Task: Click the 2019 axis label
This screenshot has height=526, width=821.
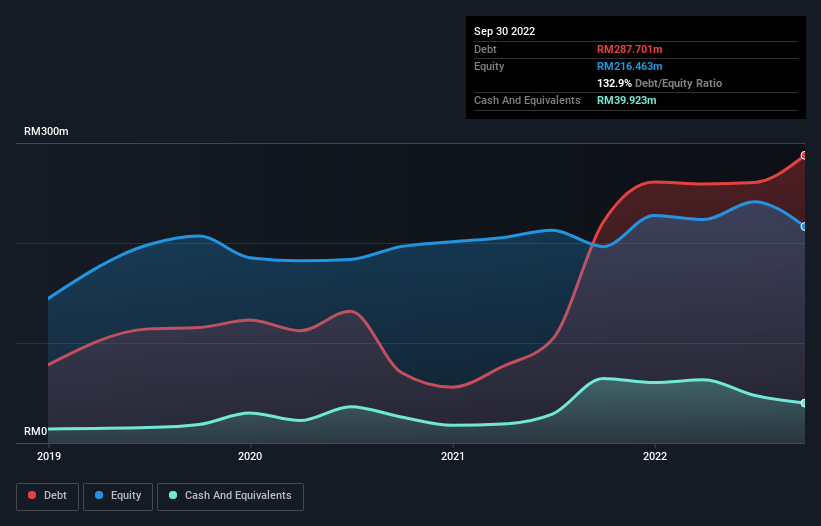Action: [x=49, y=456]
